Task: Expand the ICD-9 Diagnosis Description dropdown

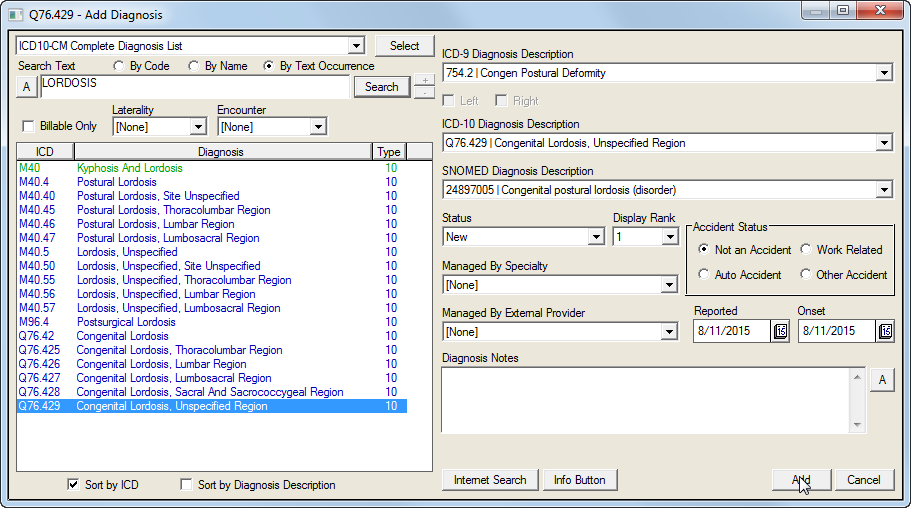Action: pyautogui.click(x=883, y=73)
